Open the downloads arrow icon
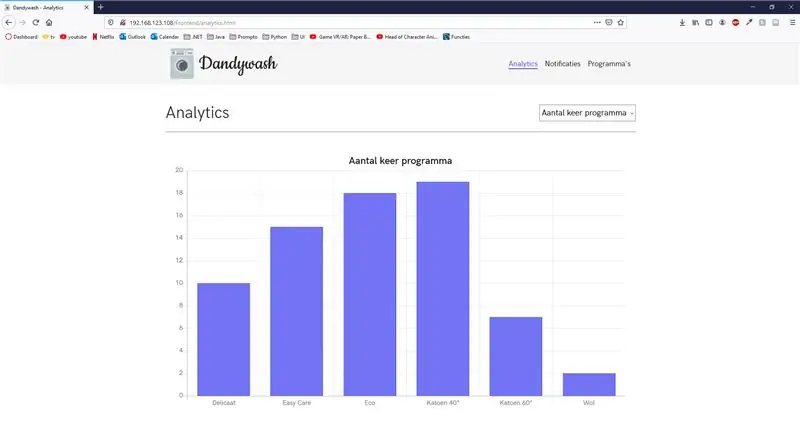 pyautogui.click(x=682, y=22)
